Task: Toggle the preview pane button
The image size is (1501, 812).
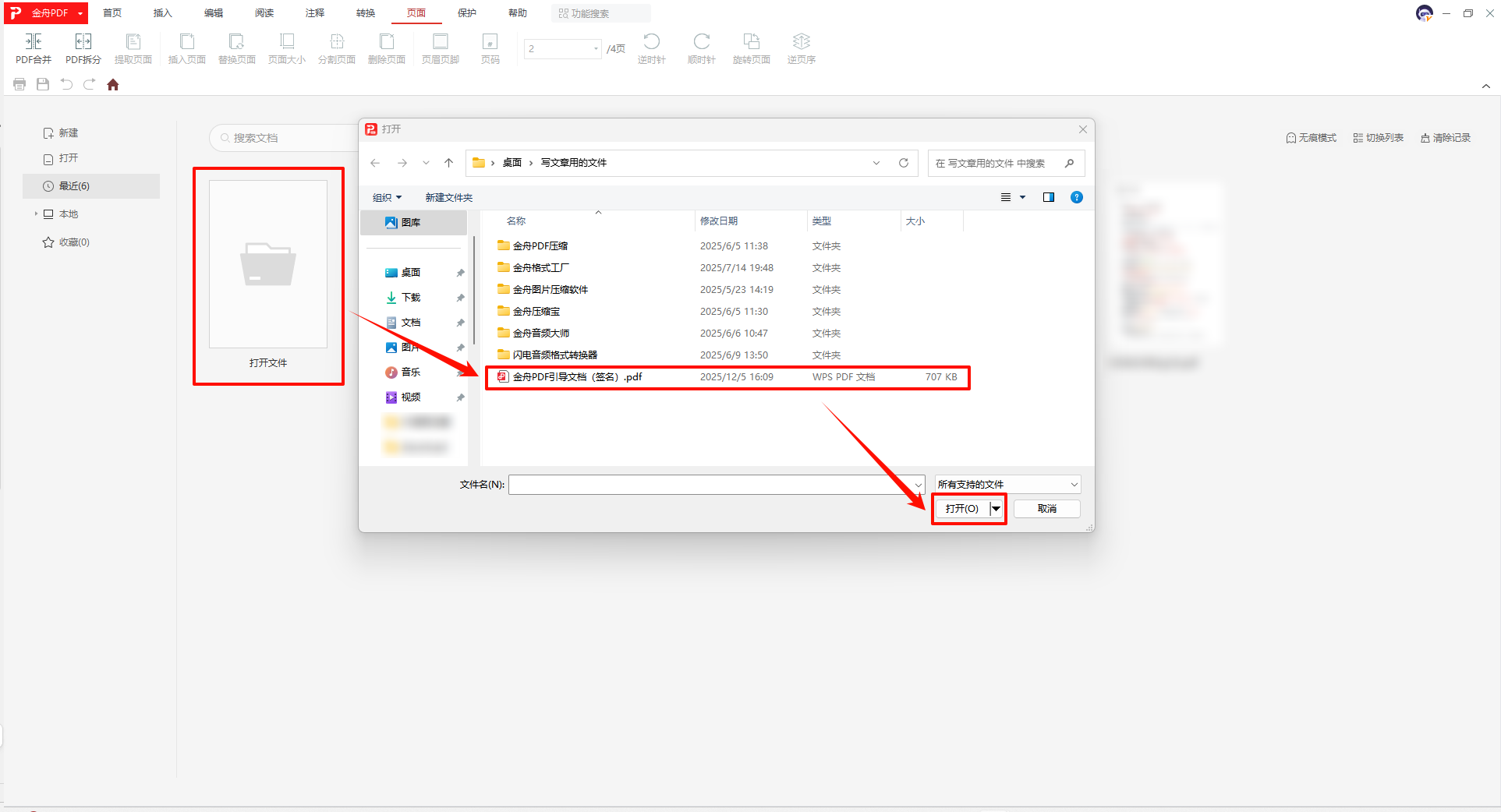Action: point(1049,197)
